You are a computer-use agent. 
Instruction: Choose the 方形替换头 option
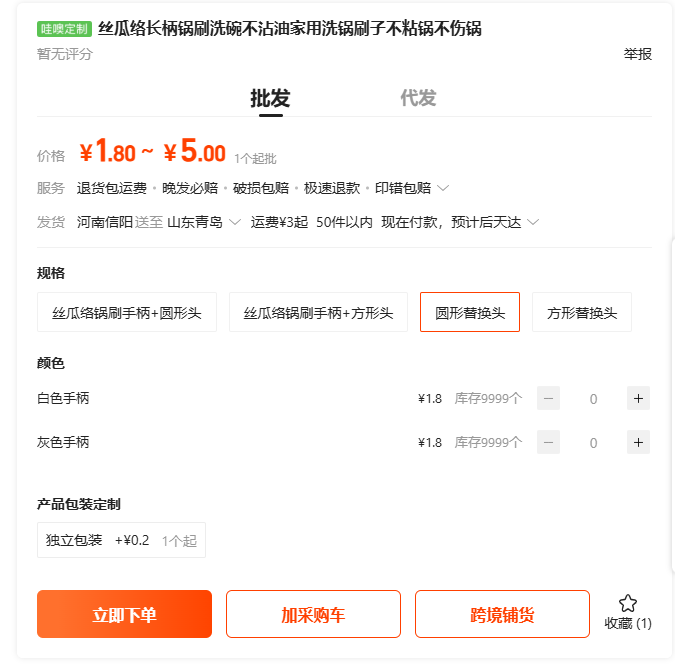pyautogui.click(x=582, y=312)
